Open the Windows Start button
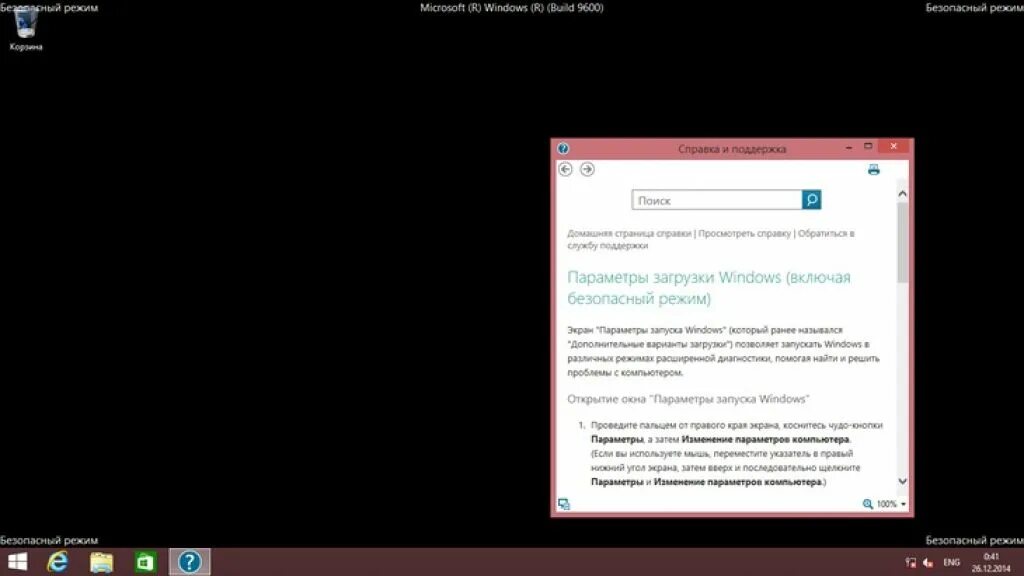The width and height of the screenshot is (1024, 576). tap(18, 562)
